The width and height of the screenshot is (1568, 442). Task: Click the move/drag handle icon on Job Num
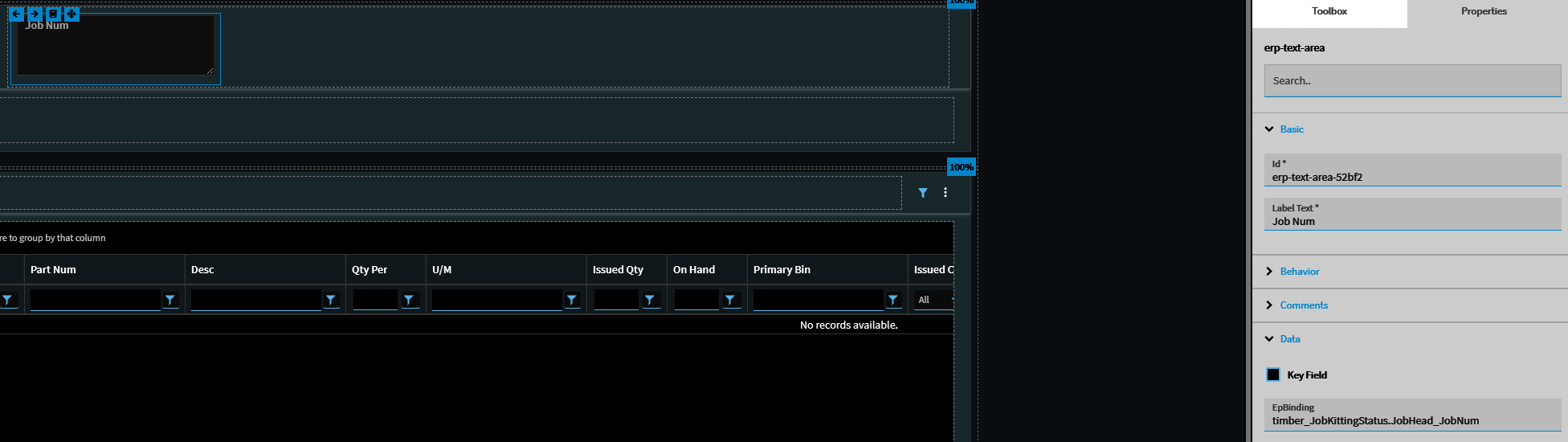[71, 14]
